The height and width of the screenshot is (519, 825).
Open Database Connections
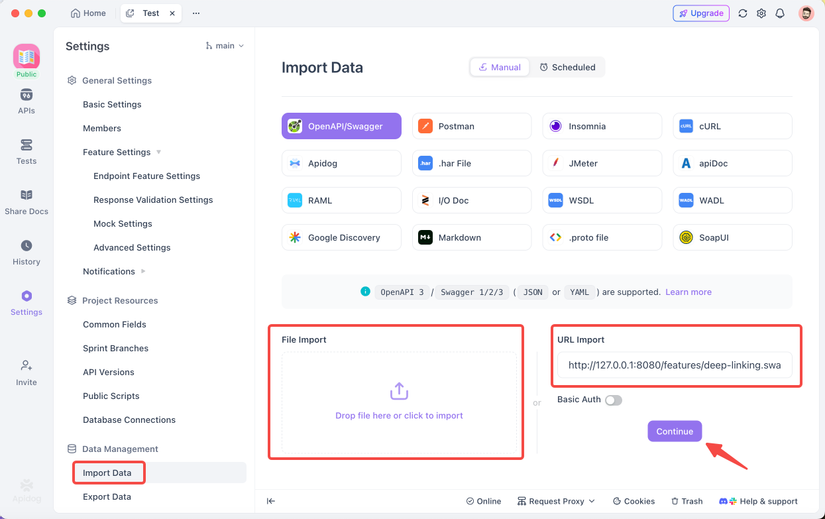(129, 420)
